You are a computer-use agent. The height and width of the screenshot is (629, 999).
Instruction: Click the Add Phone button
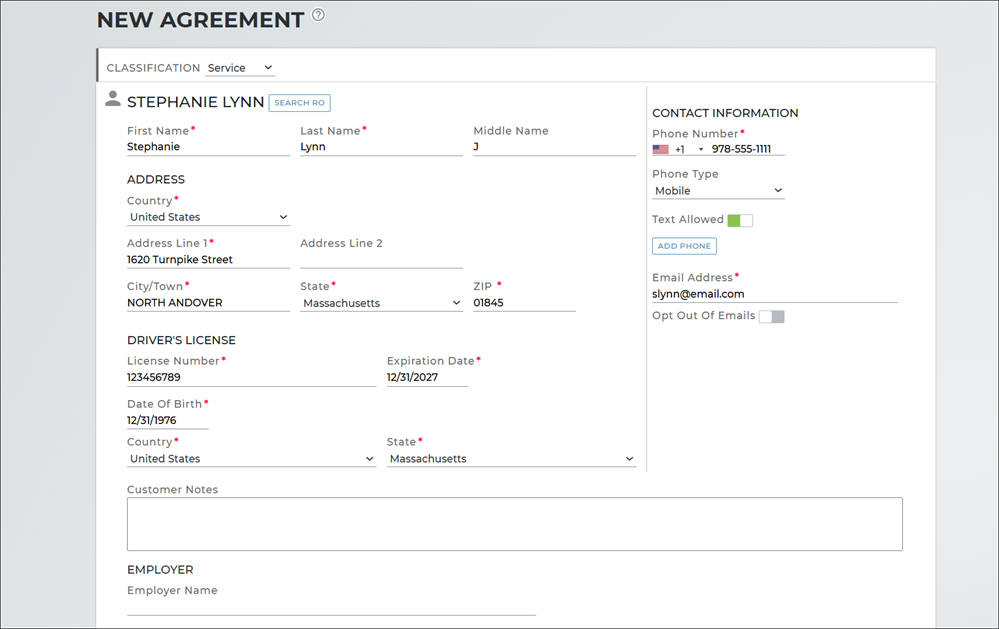tap(684, 246)
